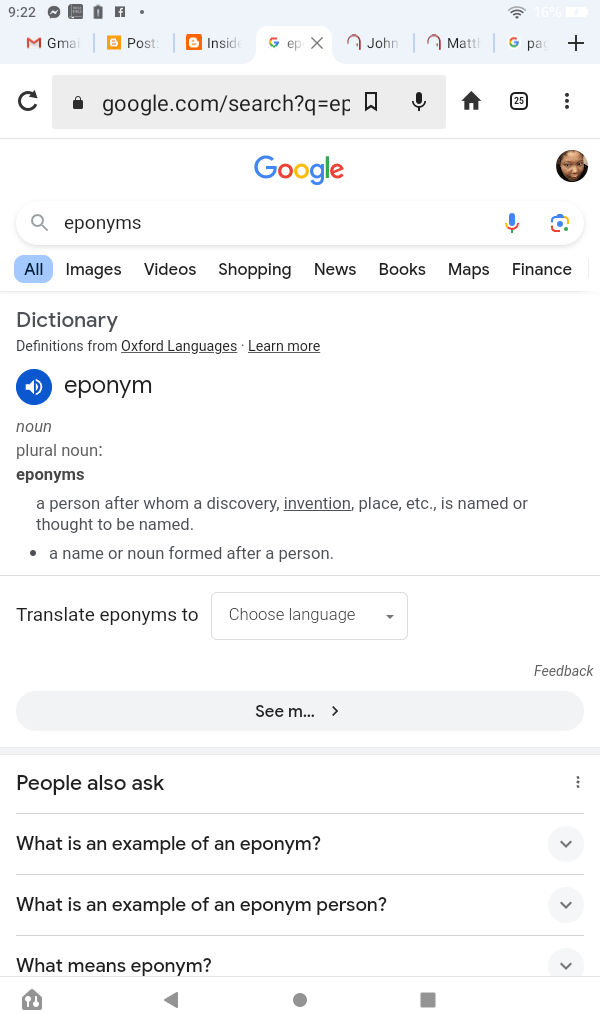Screen dimensions: 600x1024
Task: Switch to the News search tab
Action: (334, 269)
